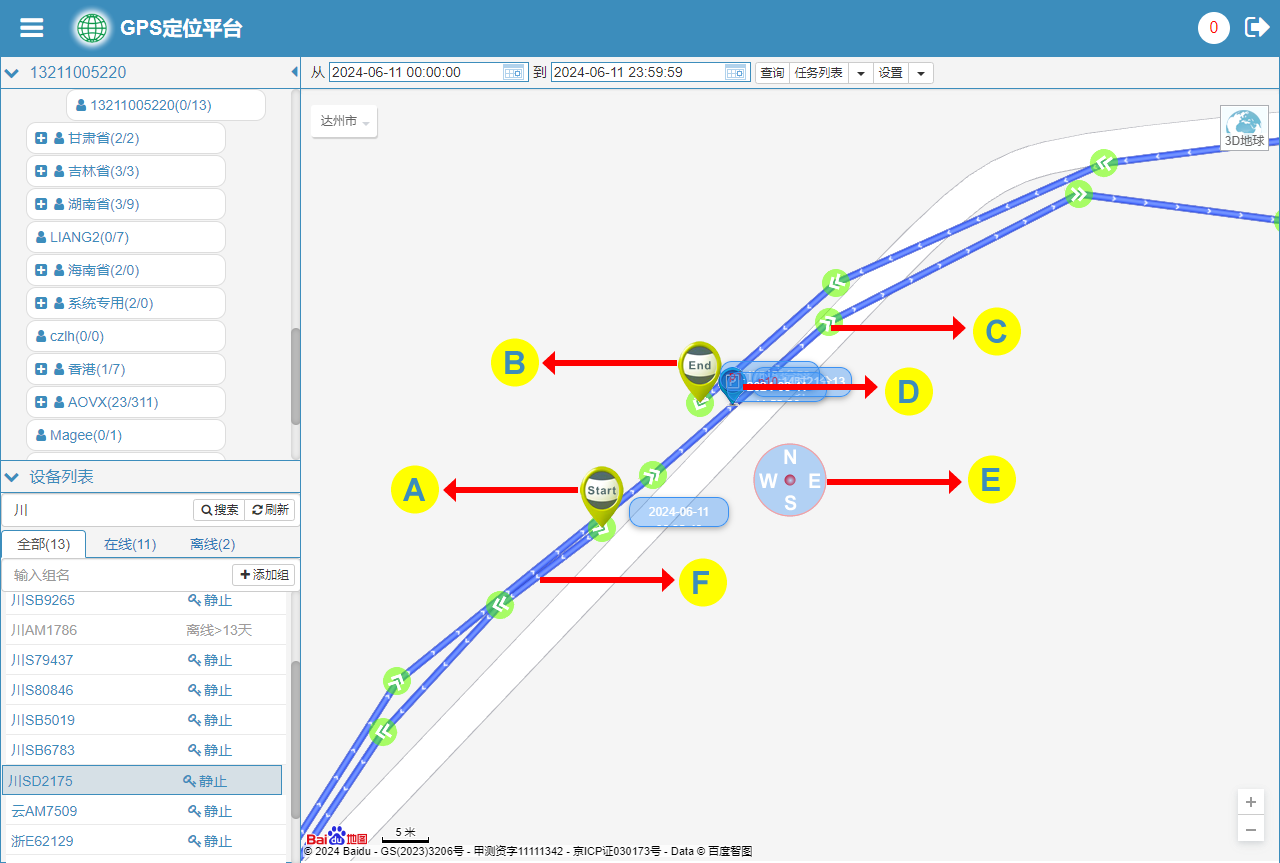
Task: Open the hamburger menu
Action: coord(32,28)
